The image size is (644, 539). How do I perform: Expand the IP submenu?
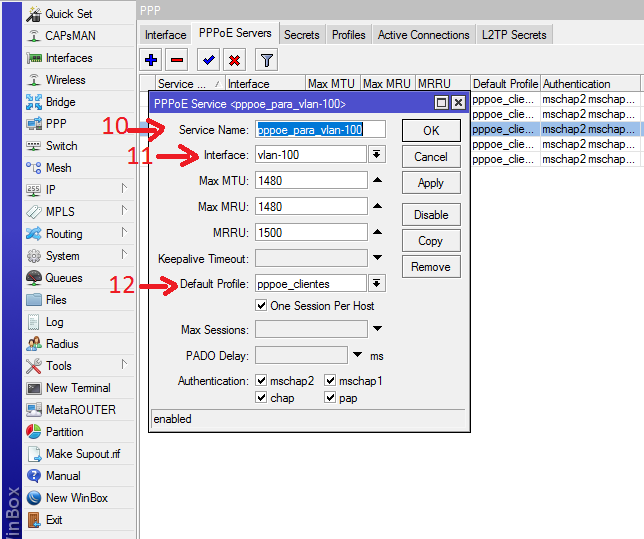pyautogui.click(x=124, y=189)
